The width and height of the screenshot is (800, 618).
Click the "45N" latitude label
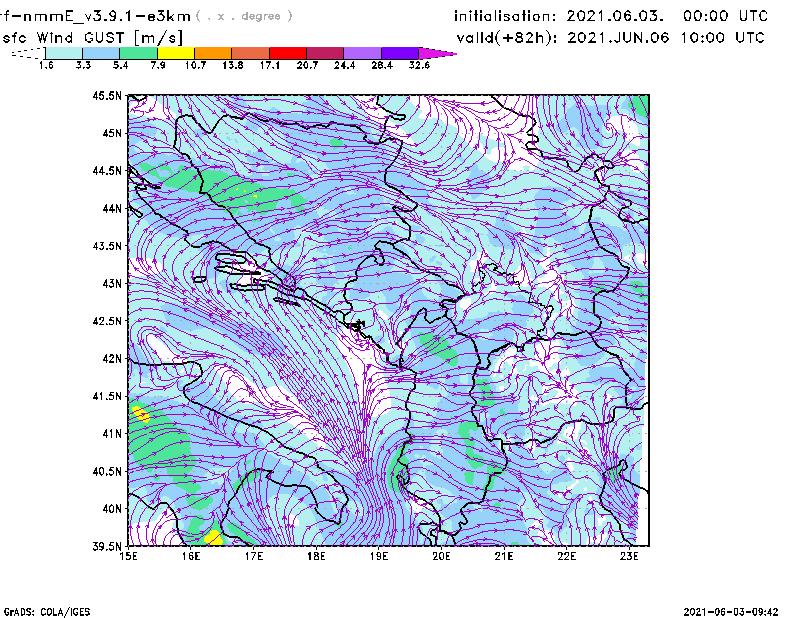point(112,133)
